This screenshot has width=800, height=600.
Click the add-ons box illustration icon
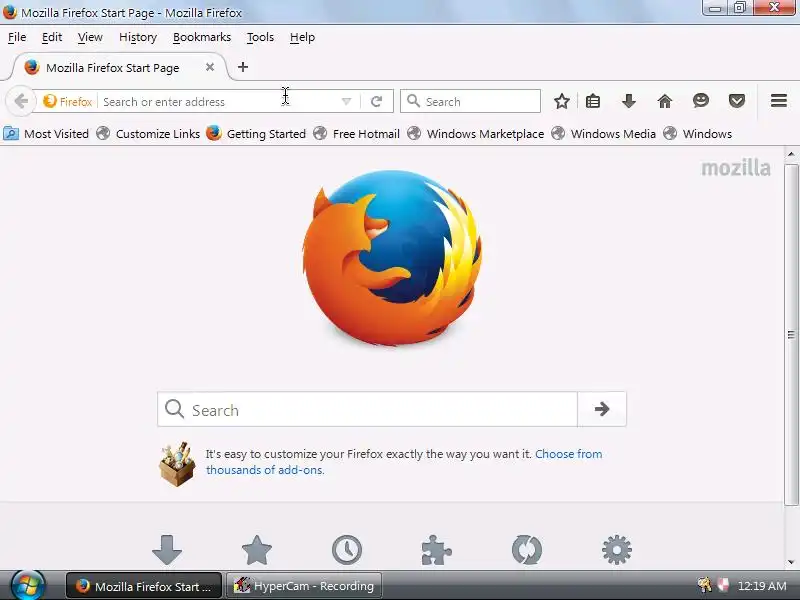pos(177,464)
